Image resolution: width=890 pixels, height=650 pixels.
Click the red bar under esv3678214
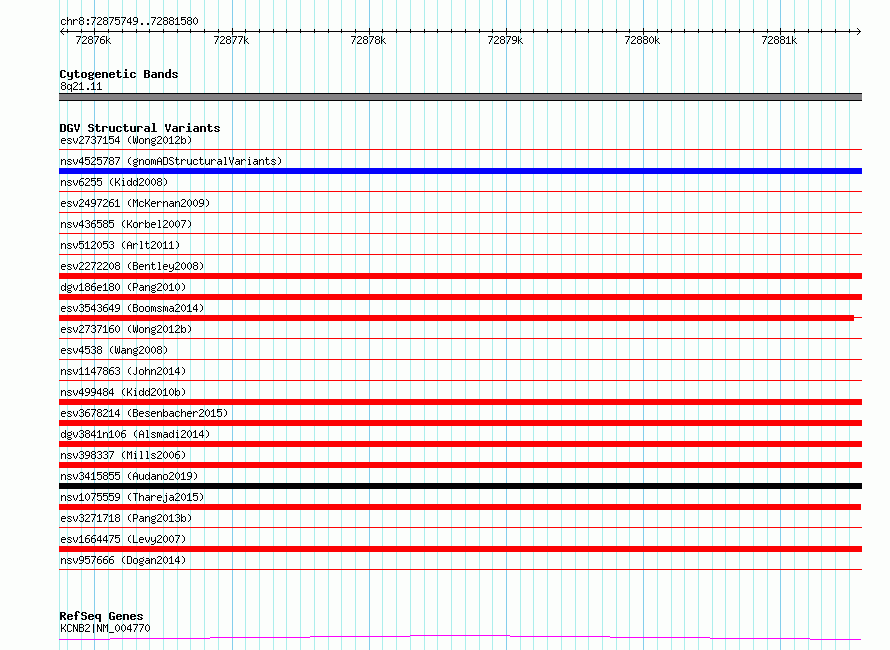click(x=460, y=423)
